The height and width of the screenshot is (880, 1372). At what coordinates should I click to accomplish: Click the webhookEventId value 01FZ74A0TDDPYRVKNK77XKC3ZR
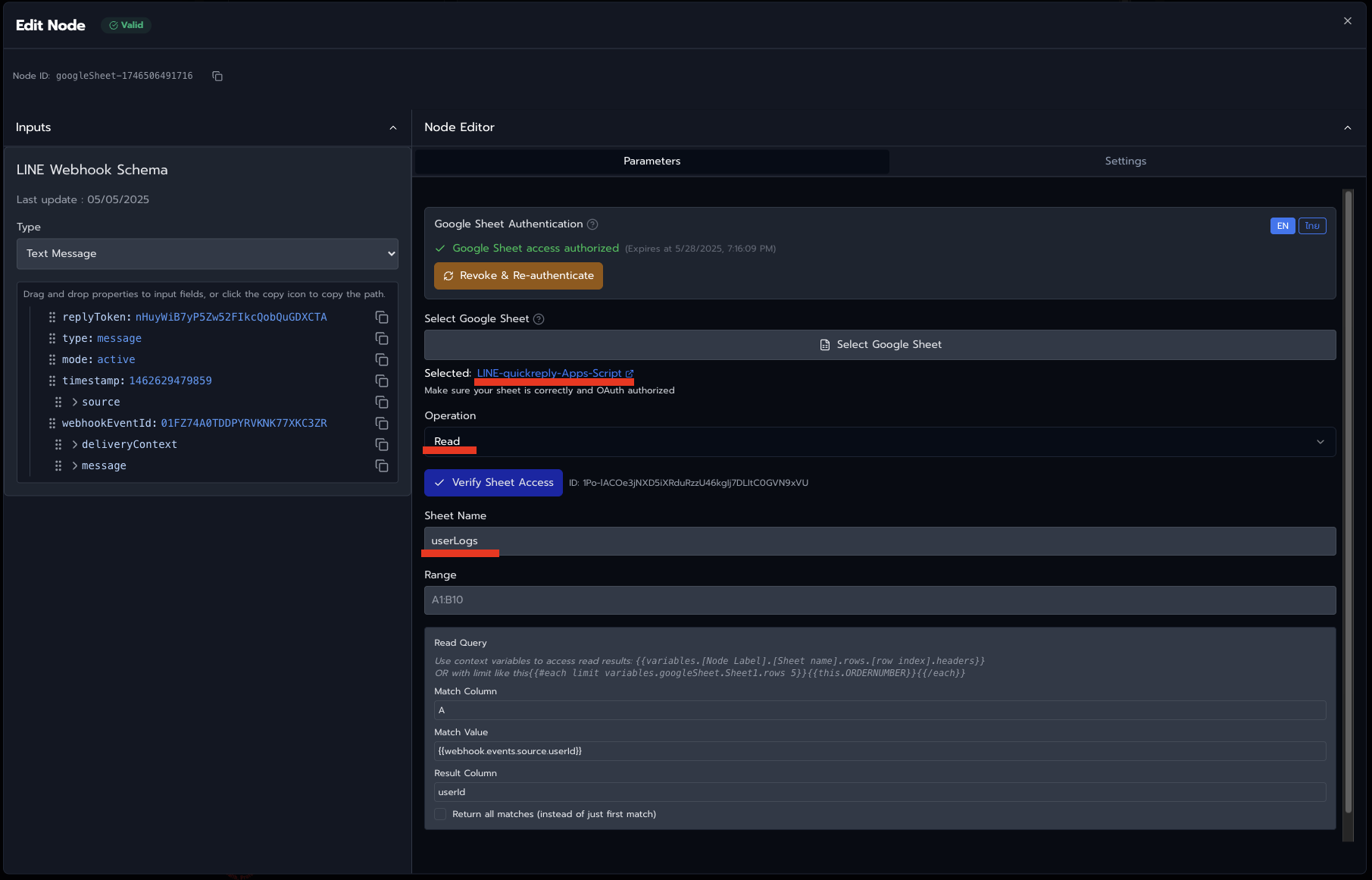click(244, 423)
